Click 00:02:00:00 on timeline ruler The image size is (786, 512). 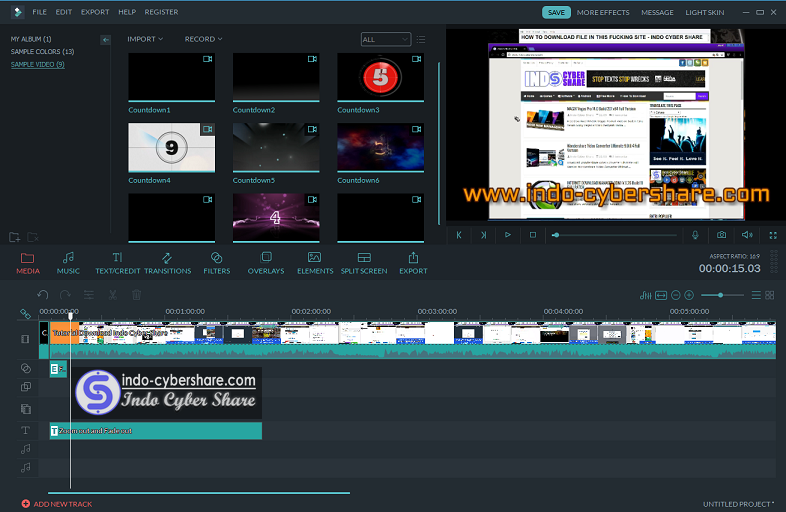311,311
